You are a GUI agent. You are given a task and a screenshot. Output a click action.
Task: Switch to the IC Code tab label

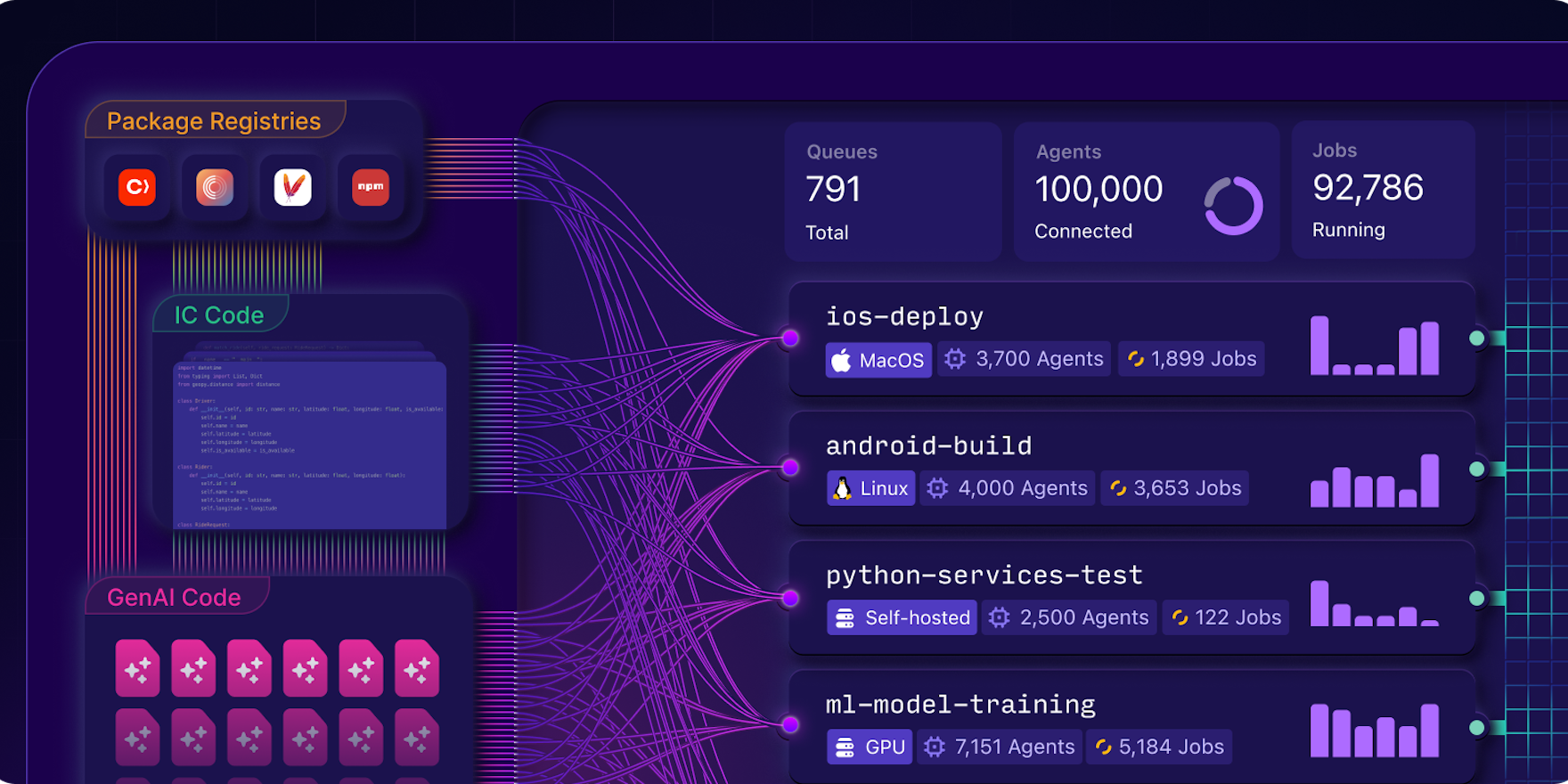click(x=219, y=315)
